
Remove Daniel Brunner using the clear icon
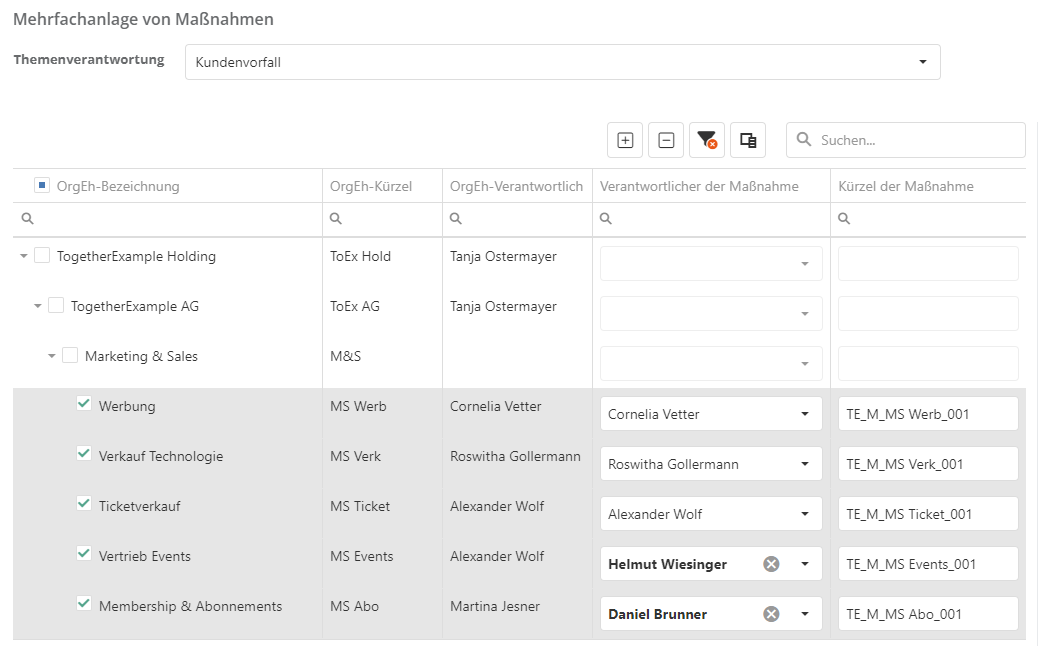[x=771, y=614]
